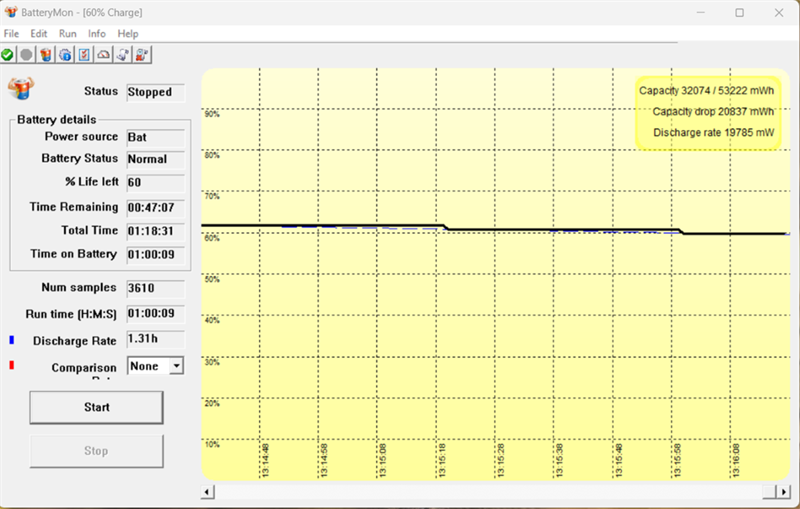Click the speedometer gauge toolbar icon
This screenshot has width=800, height=509.
click(103, 54)
